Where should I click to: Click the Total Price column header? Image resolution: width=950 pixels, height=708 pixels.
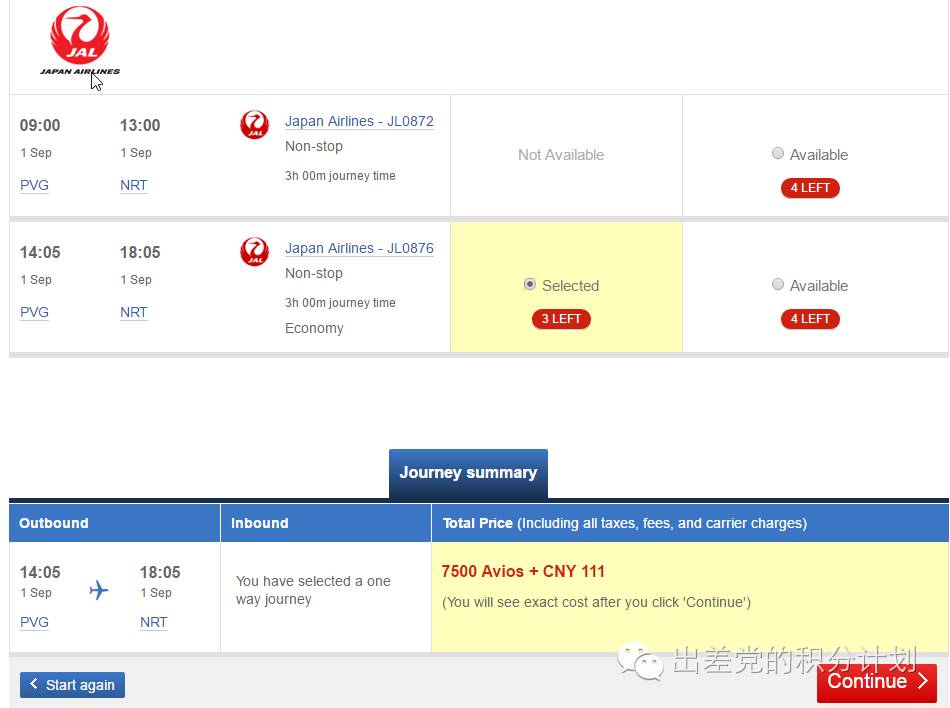pos(690,523)
